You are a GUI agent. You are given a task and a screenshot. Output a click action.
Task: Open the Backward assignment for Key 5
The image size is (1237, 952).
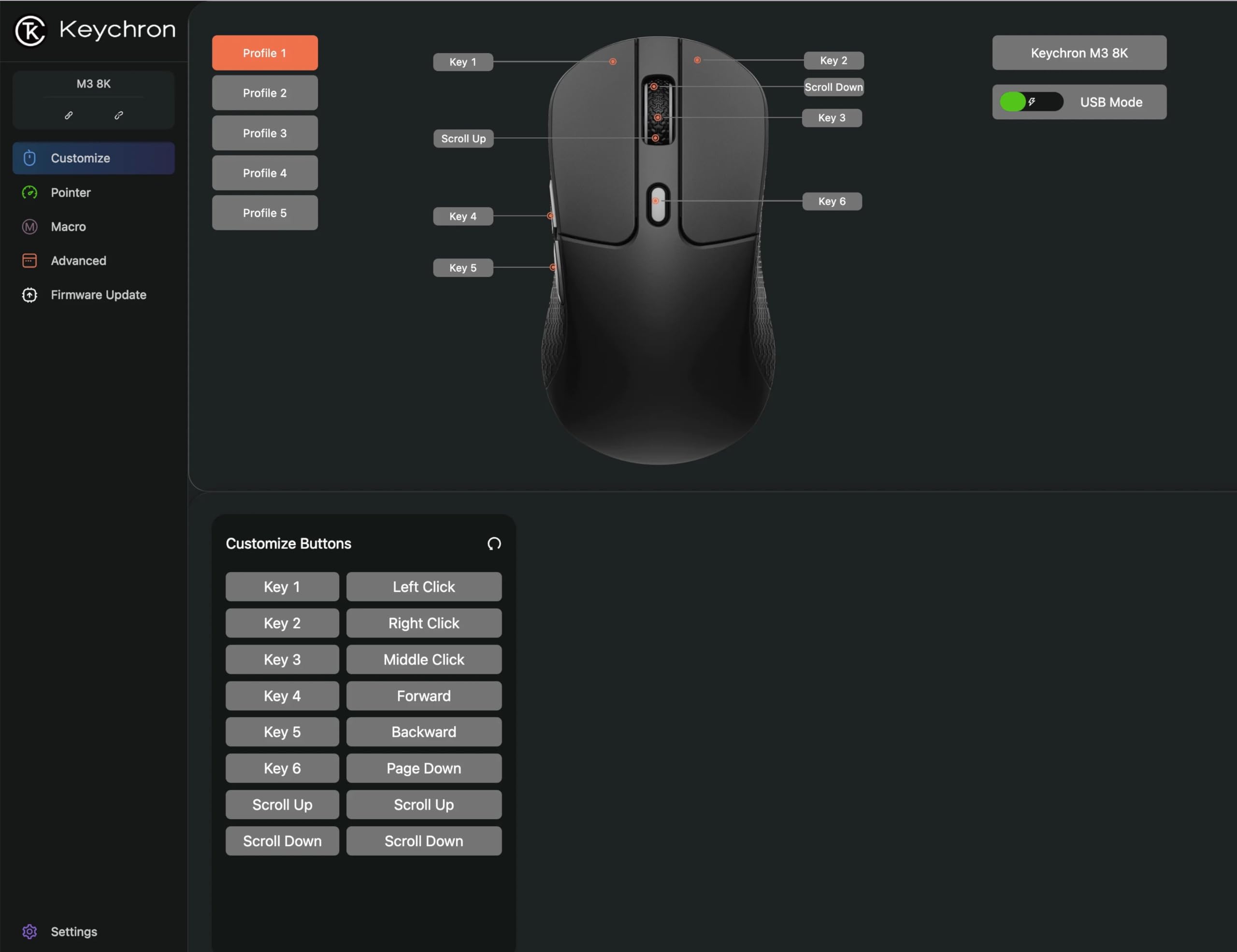pos(424,732)
